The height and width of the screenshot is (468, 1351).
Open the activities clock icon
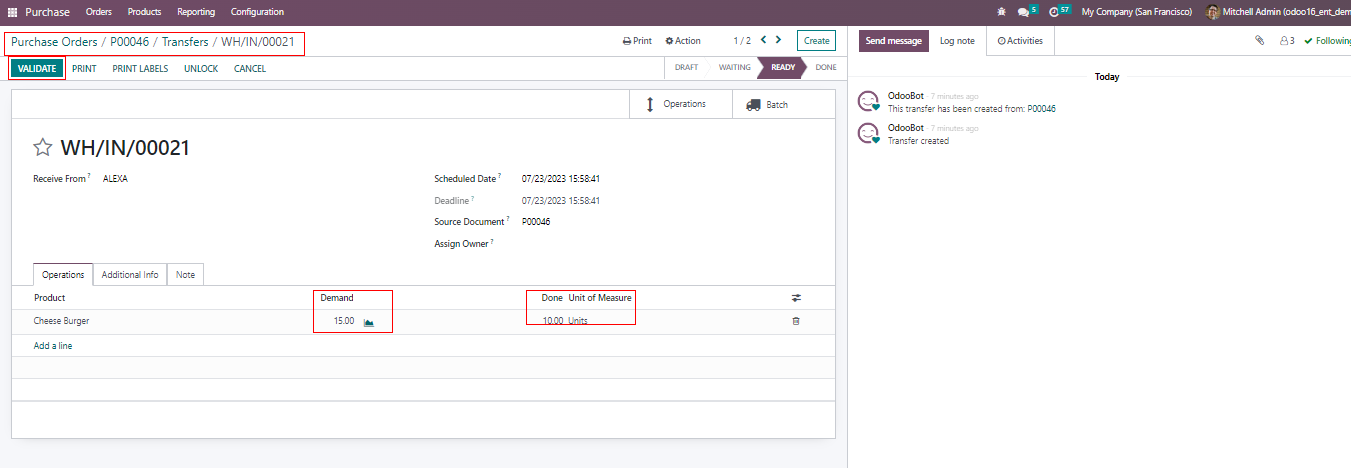[x=1054, y=12]
